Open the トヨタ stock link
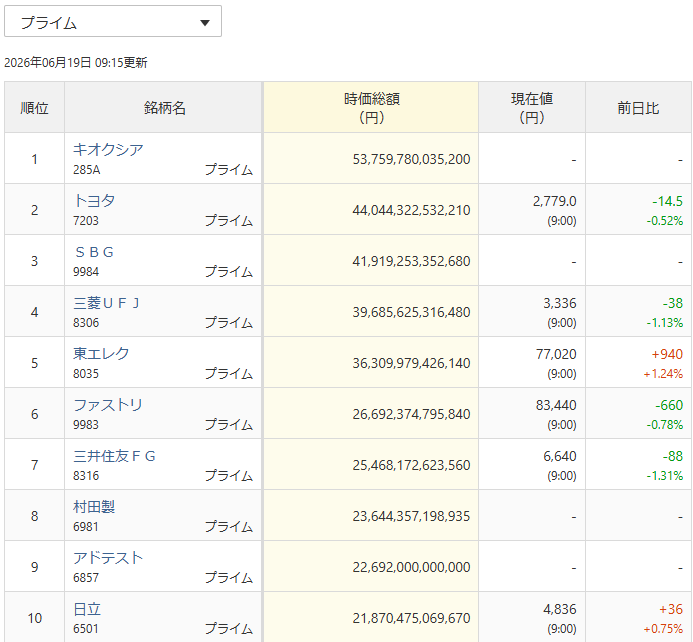Image resolution: width=693 pixels, height=642 pixels. point(94,201)
